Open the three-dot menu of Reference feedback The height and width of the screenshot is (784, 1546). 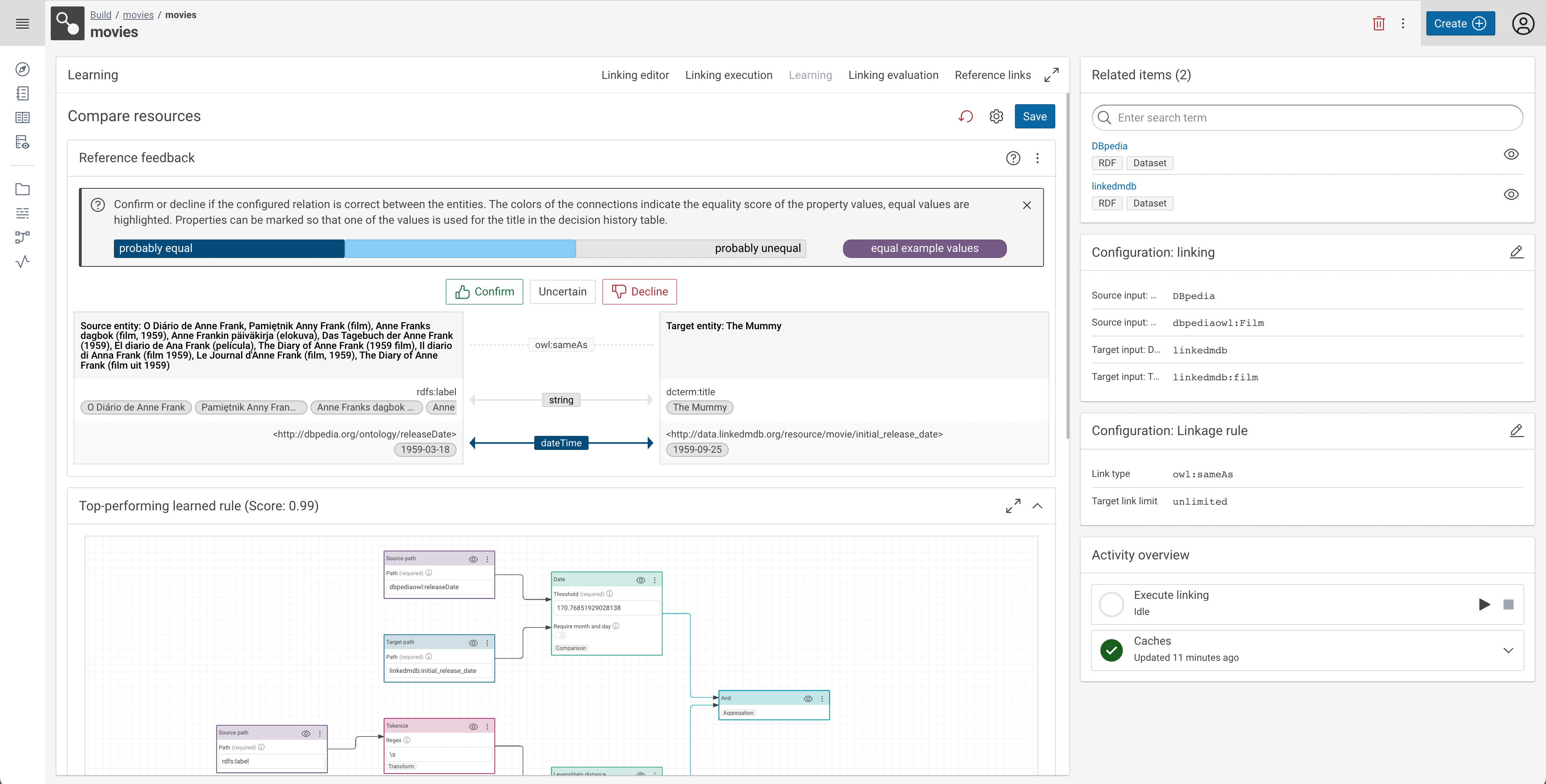click(1037, 158)
